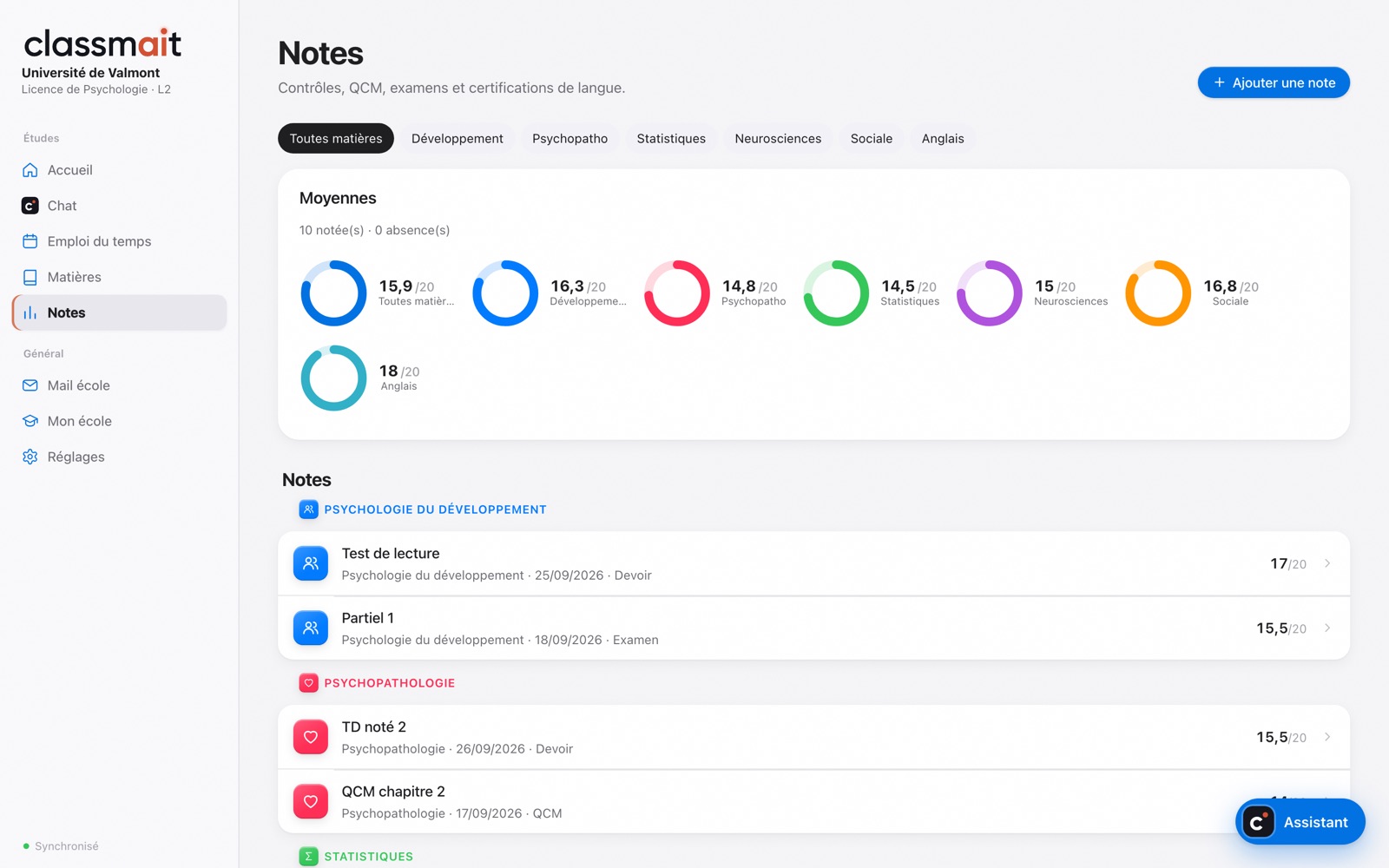Click the Réglages gear icon
Image resolution: width=1389 pixels, height=868 pixels.
30,457
